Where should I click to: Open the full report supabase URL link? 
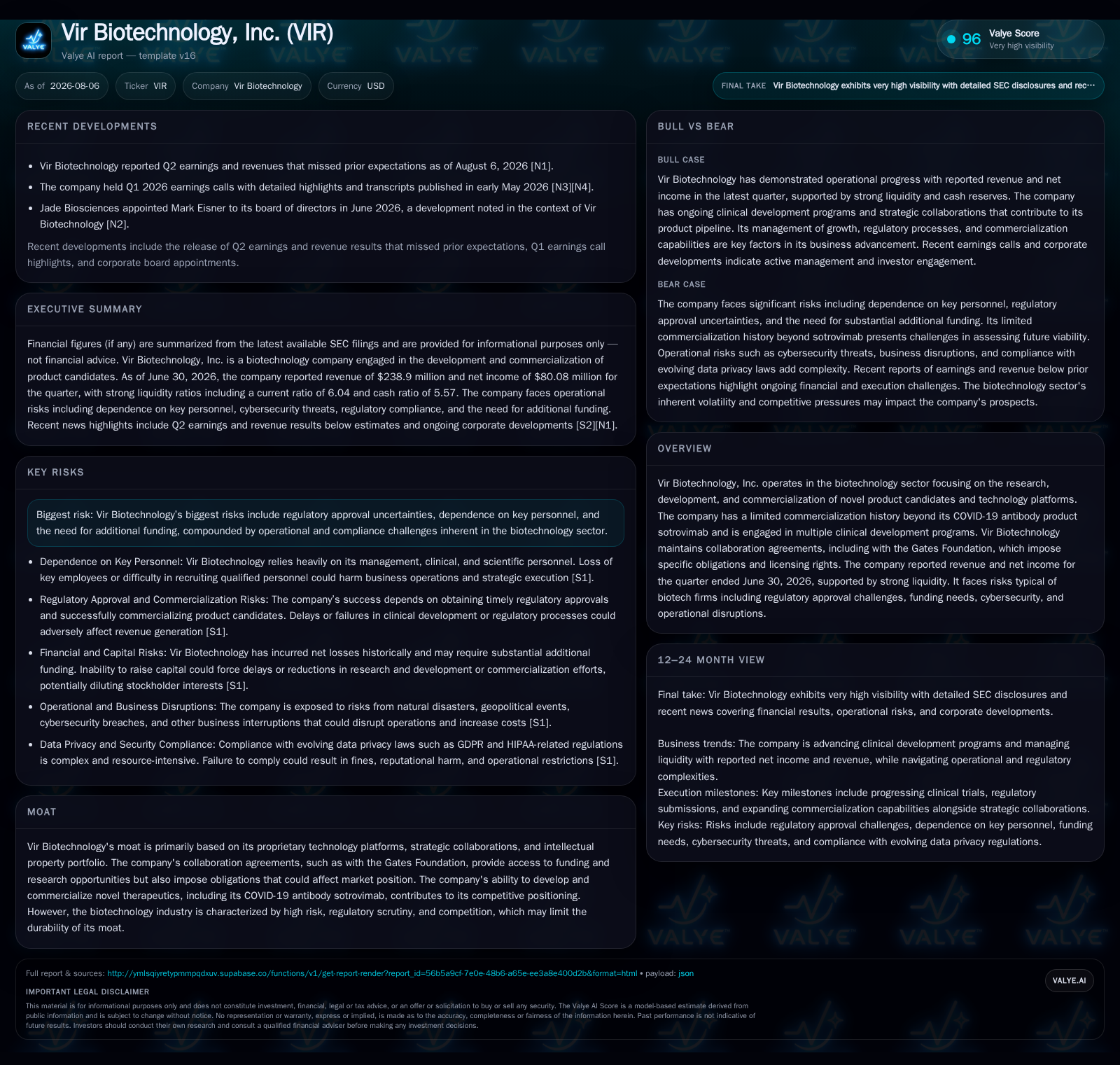click(372, 973)
